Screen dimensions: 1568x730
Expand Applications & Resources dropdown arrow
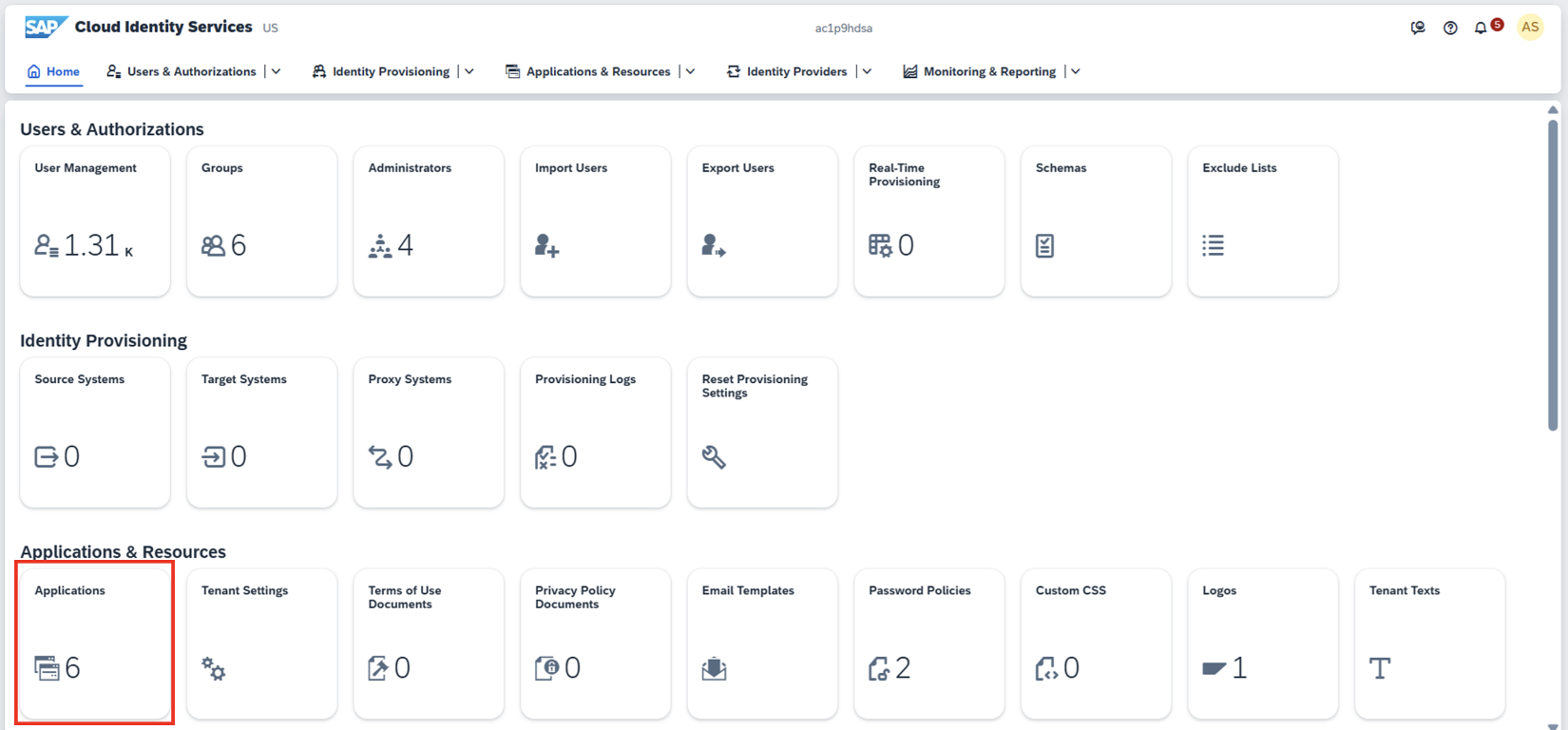pyautogui.click(x=691, y=71)
